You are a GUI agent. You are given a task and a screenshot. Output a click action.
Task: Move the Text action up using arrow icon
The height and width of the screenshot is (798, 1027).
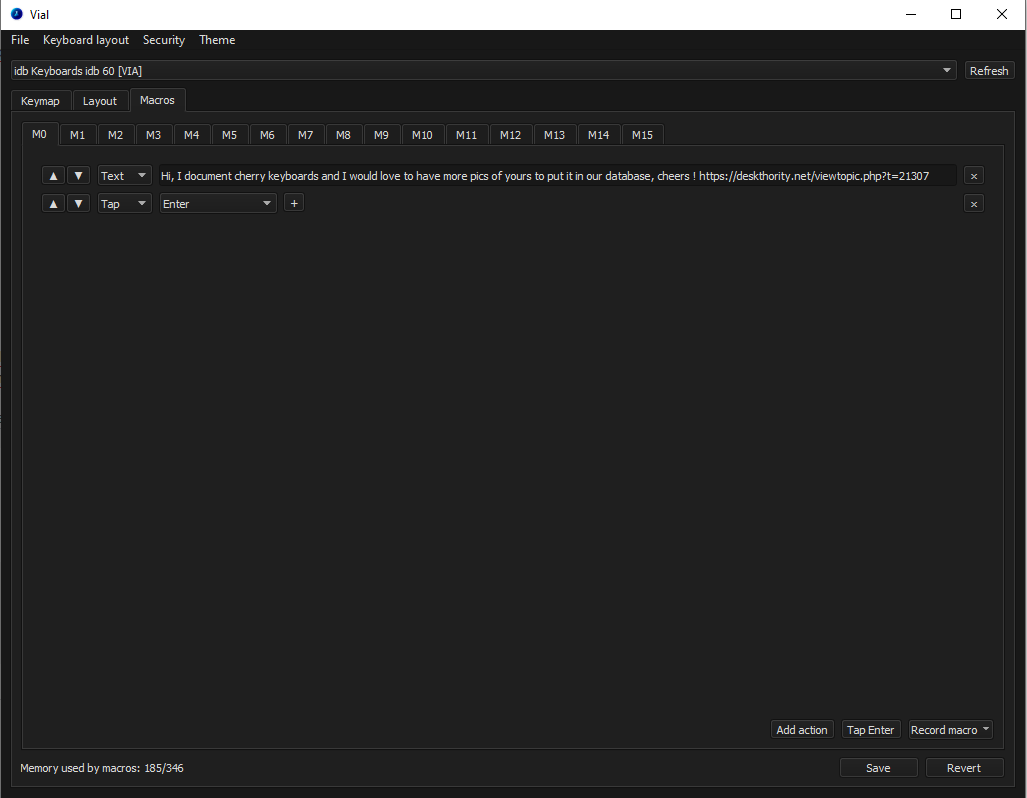coord(53,175)
